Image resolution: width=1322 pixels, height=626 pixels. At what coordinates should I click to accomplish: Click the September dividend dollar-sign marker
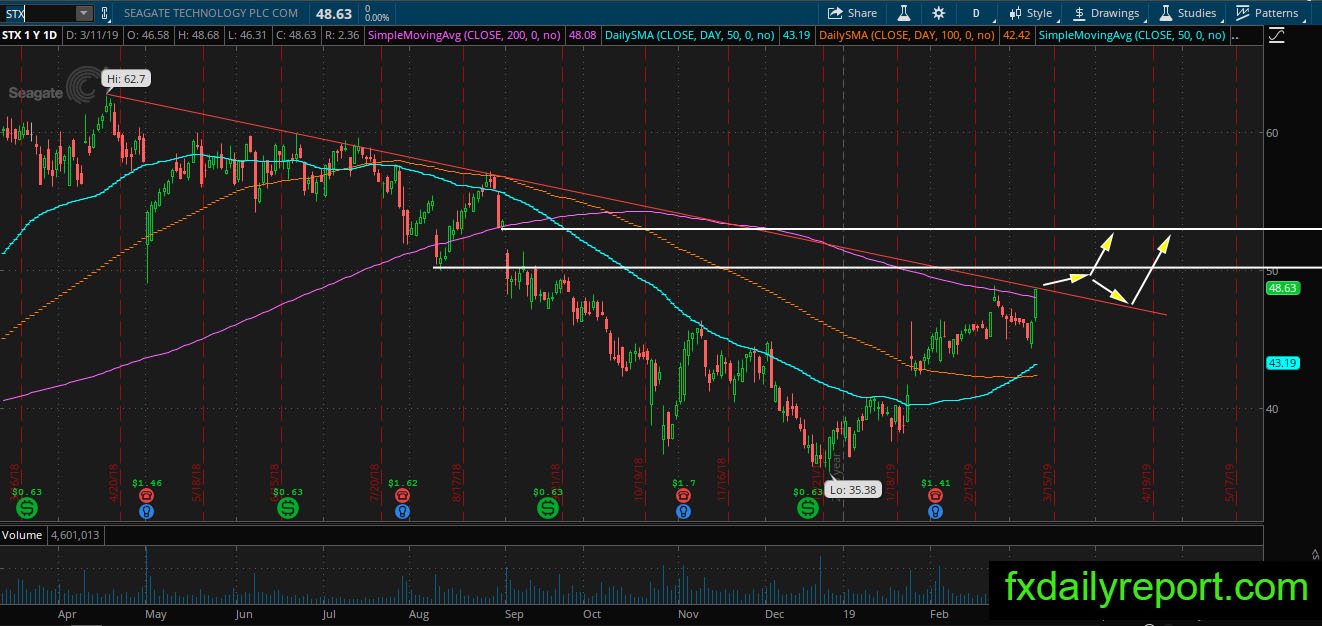coord(548,508)
